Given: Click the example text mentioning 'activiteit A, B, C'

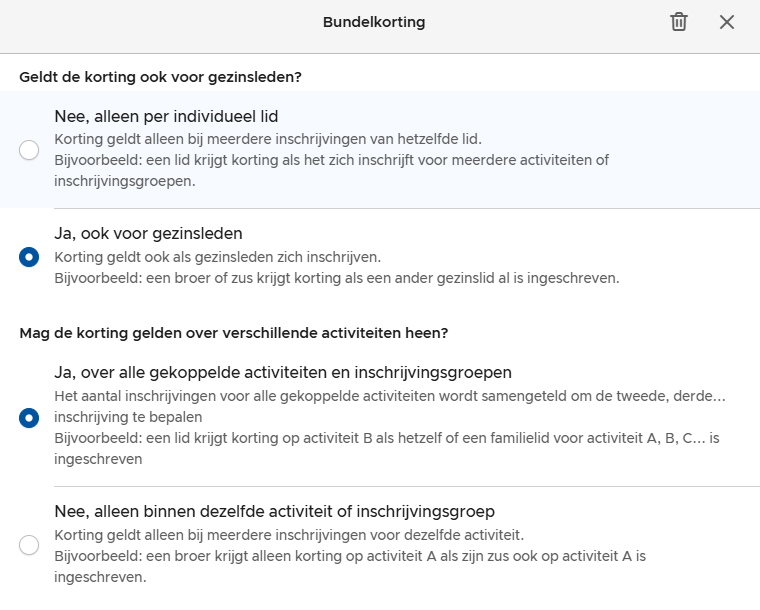Looking at the screenshot, I should coord(387,439).
